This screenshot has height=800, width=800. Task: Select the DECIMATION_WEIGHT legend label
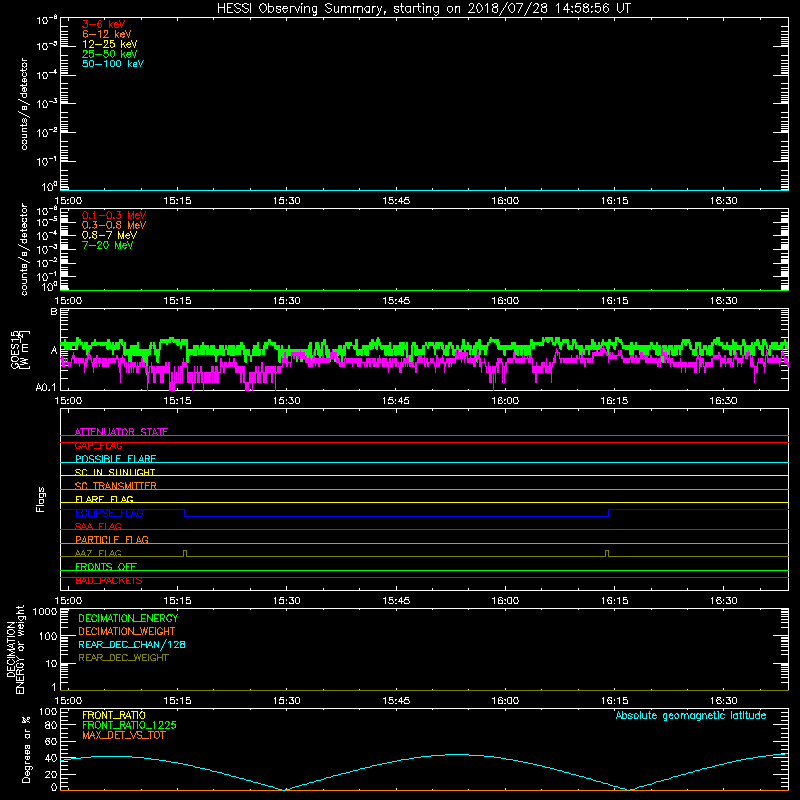pyautogui.click(x=127, y=632)
